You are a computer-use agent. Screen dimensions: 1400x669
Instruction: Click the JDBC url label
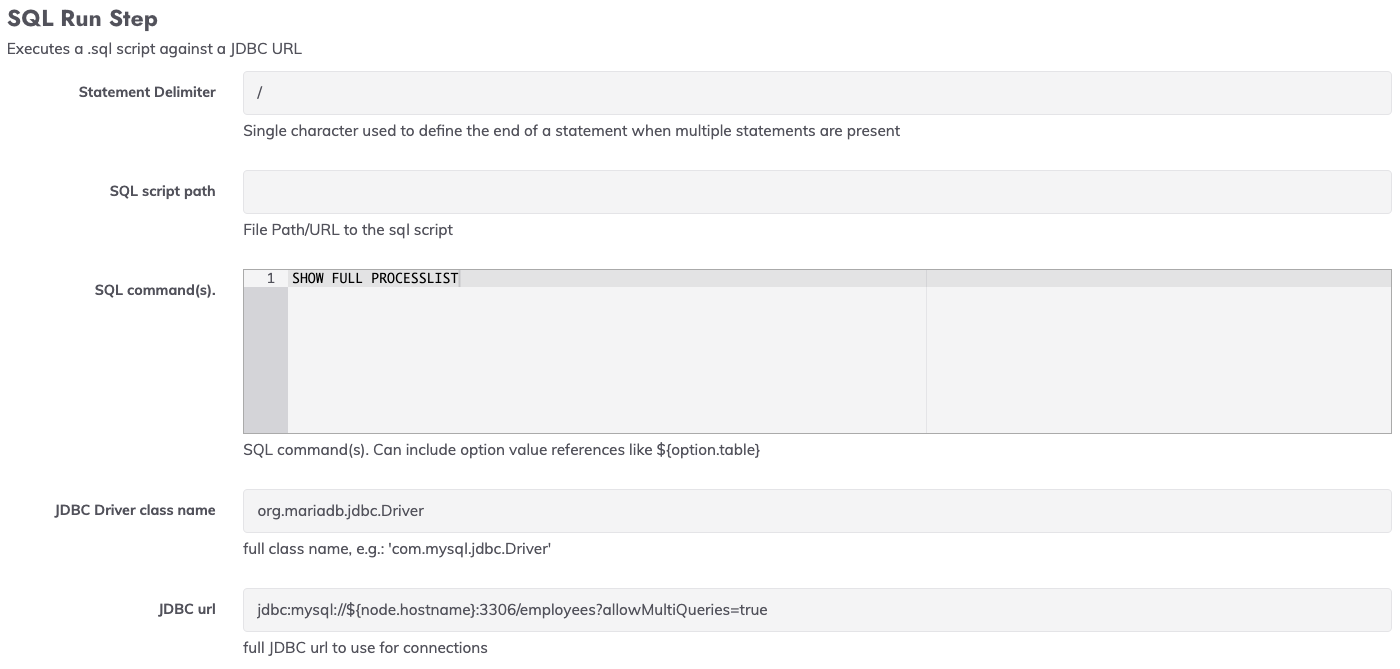[x=187, y=609]
